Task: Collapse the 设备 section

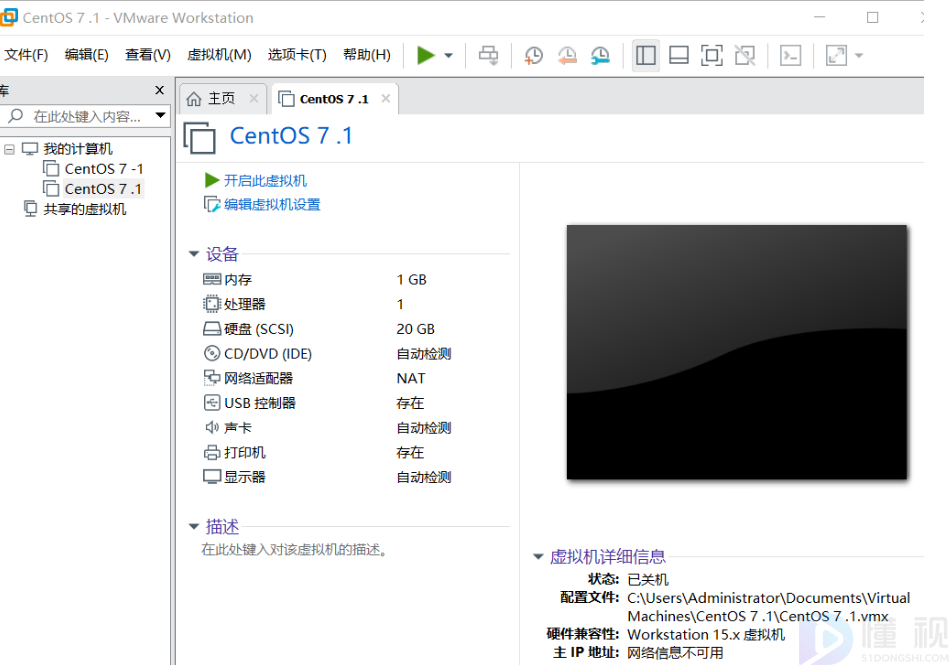Action: [194, 255]
